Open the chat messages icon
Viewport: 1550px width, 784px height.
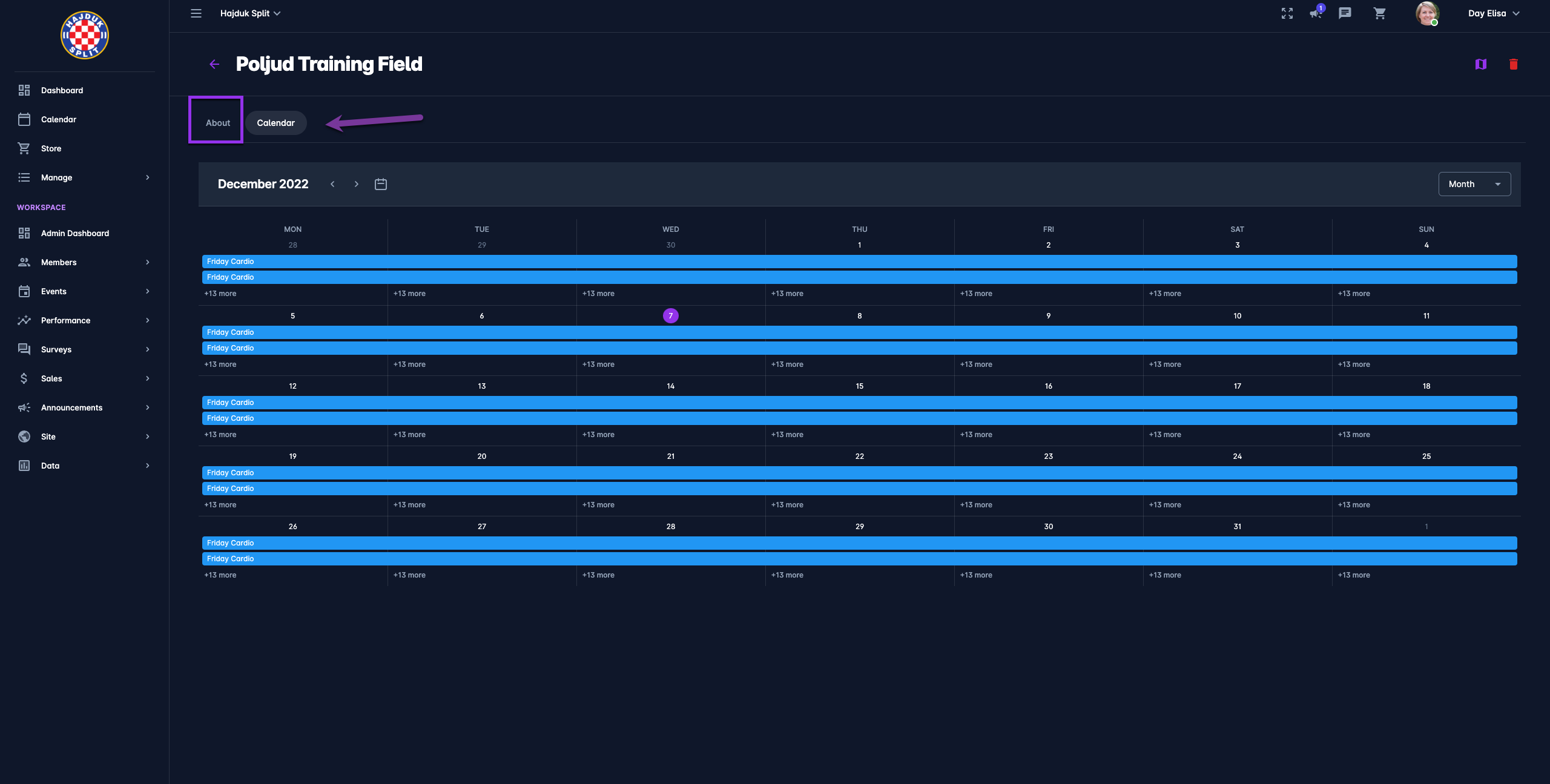tap(1345, 13)
